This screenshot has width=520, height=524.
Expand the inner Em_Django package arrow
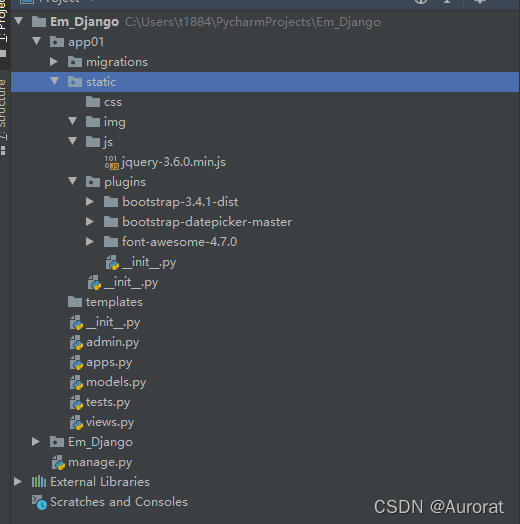(36, 442)
